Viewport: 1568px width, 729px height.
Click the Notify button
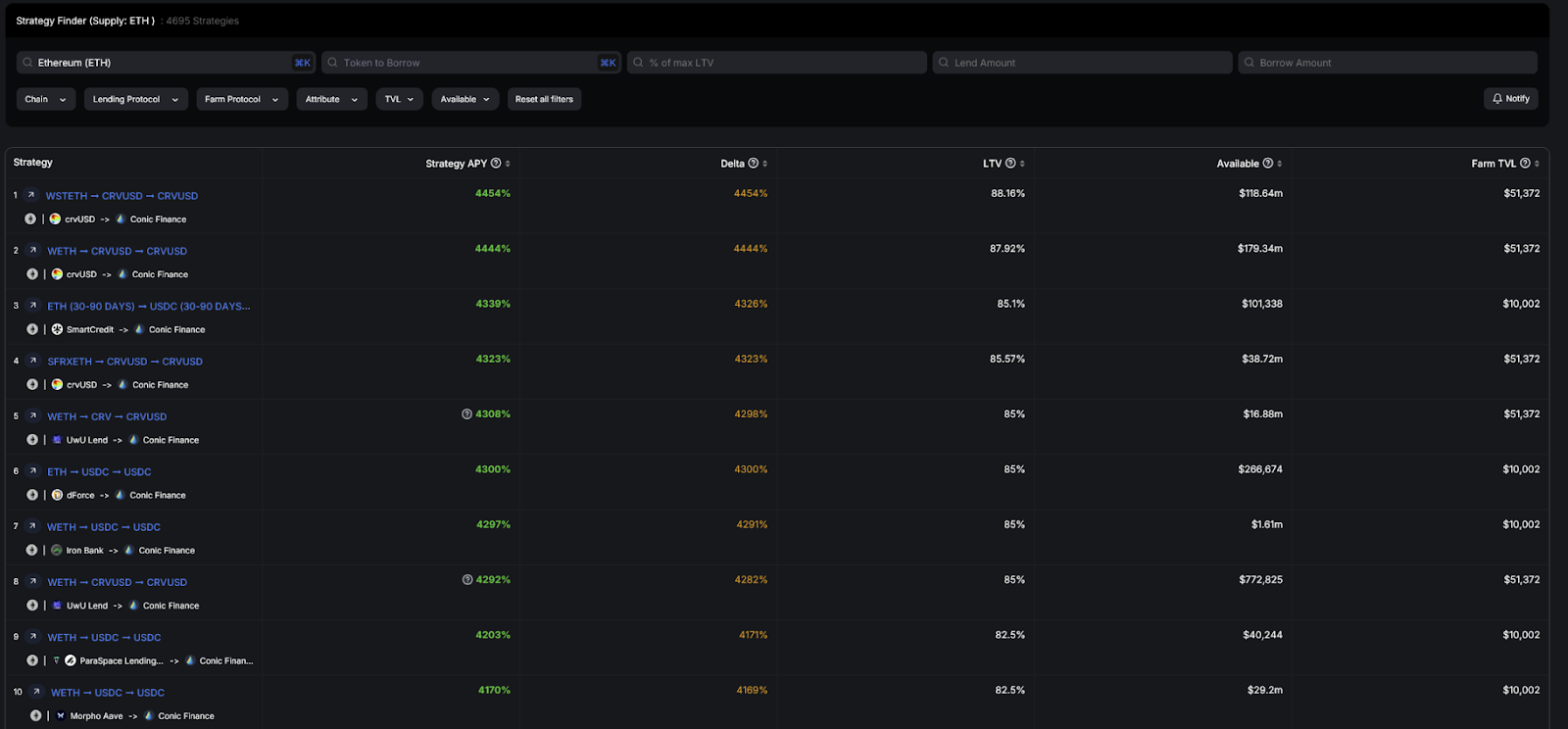[1511, 99]
